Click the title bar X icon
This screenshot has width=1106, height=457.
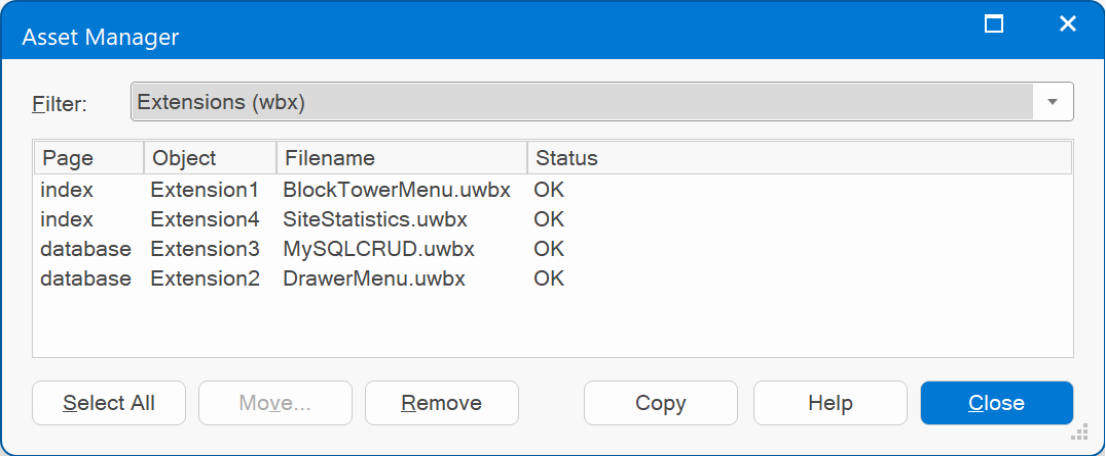pos(1068,24)
